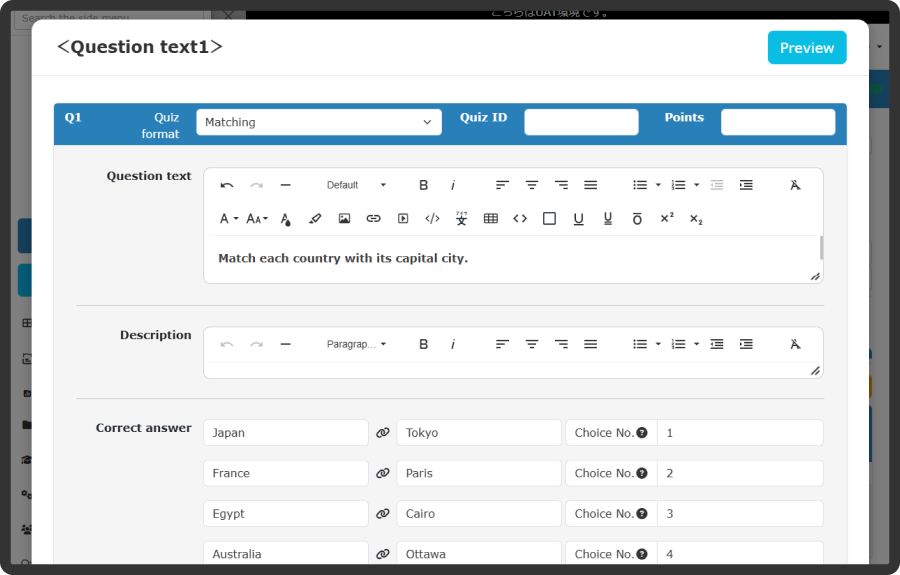Click the Cairo answer field
This screenshot has height=575, width=900.
[479, 514]
